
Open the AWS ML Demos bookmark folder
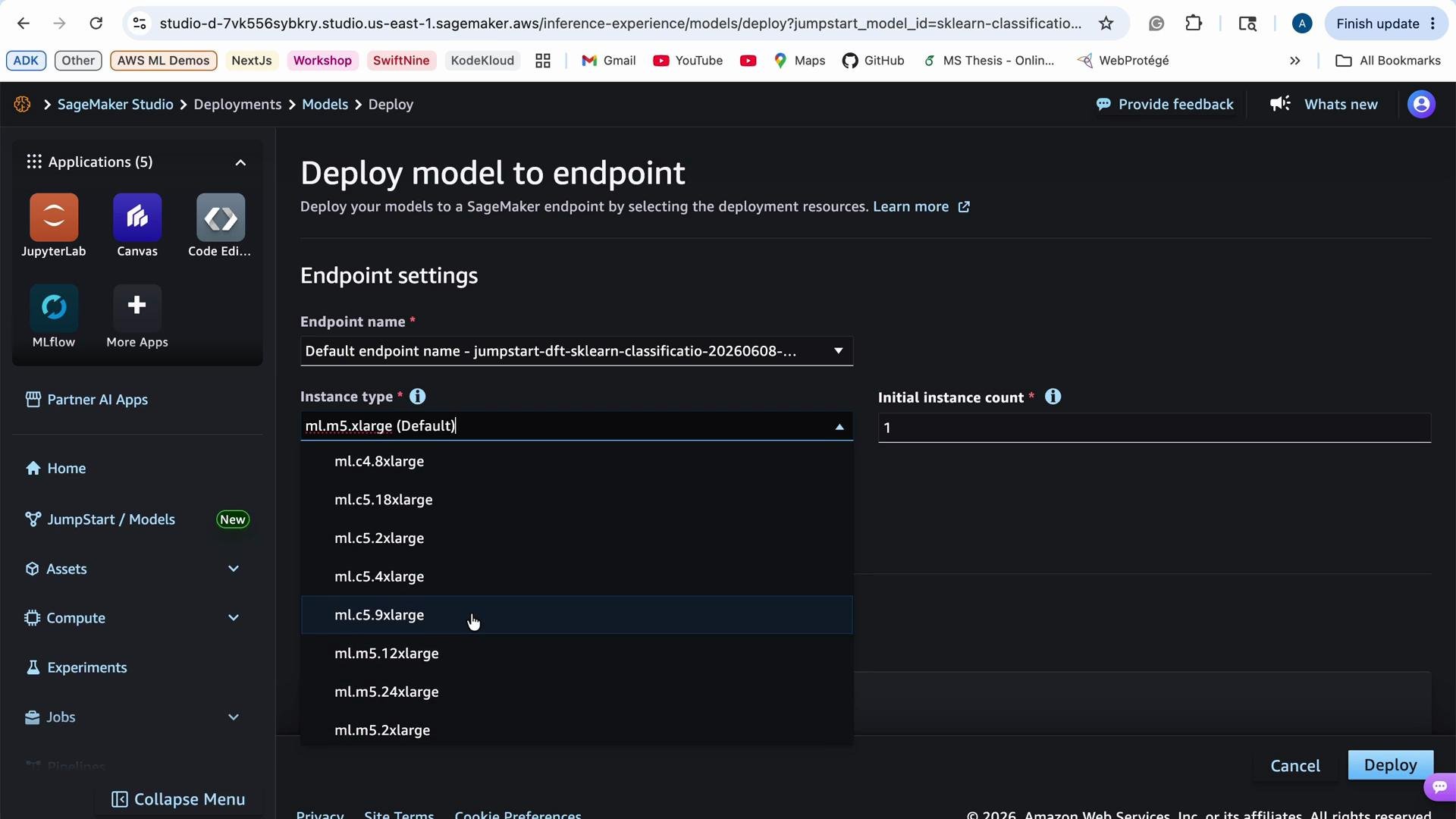tap(163, 61)
